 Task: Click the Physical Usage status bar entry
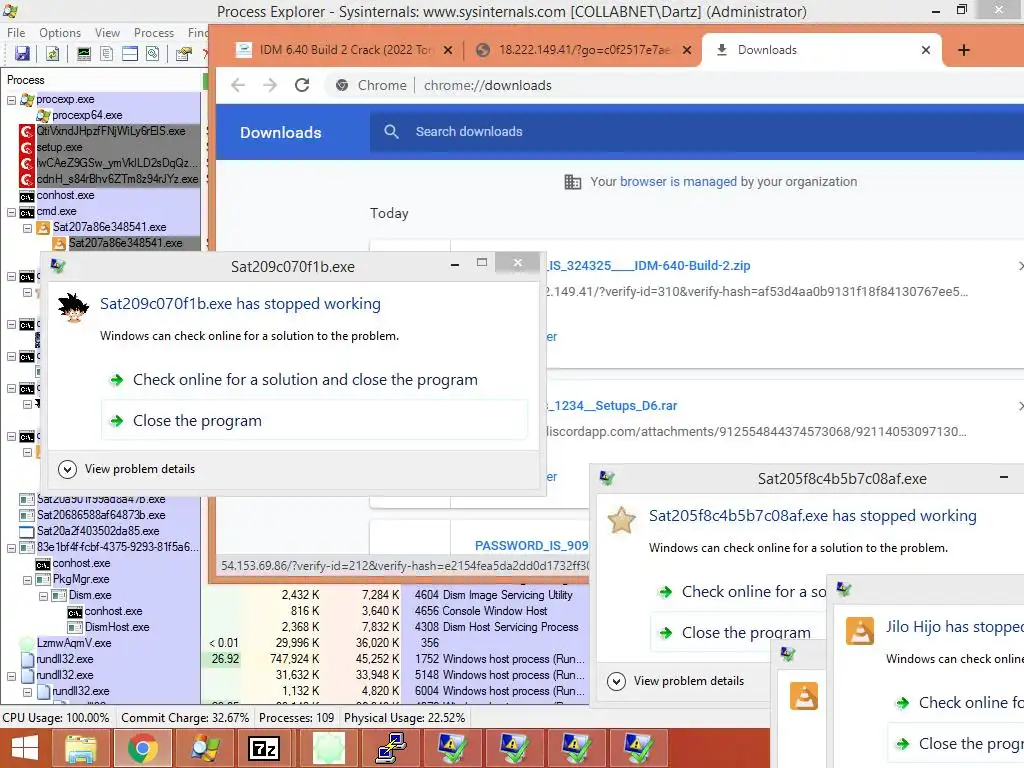[404, 718]
